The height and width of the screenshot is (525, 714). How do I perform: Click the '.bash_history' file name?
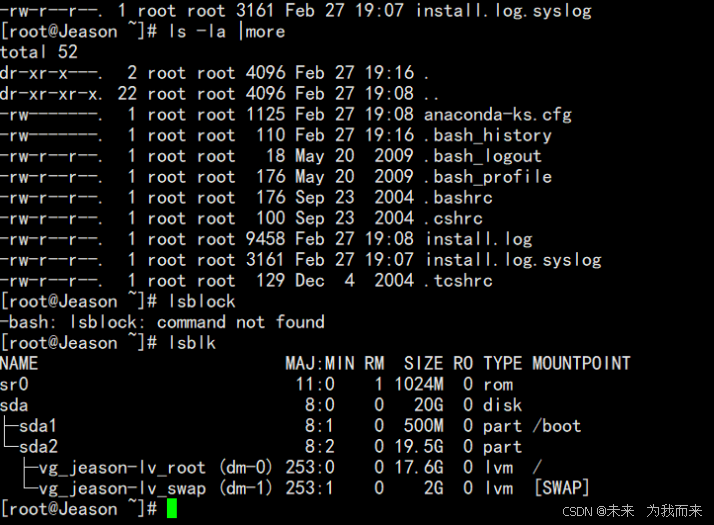coord(488,135)
